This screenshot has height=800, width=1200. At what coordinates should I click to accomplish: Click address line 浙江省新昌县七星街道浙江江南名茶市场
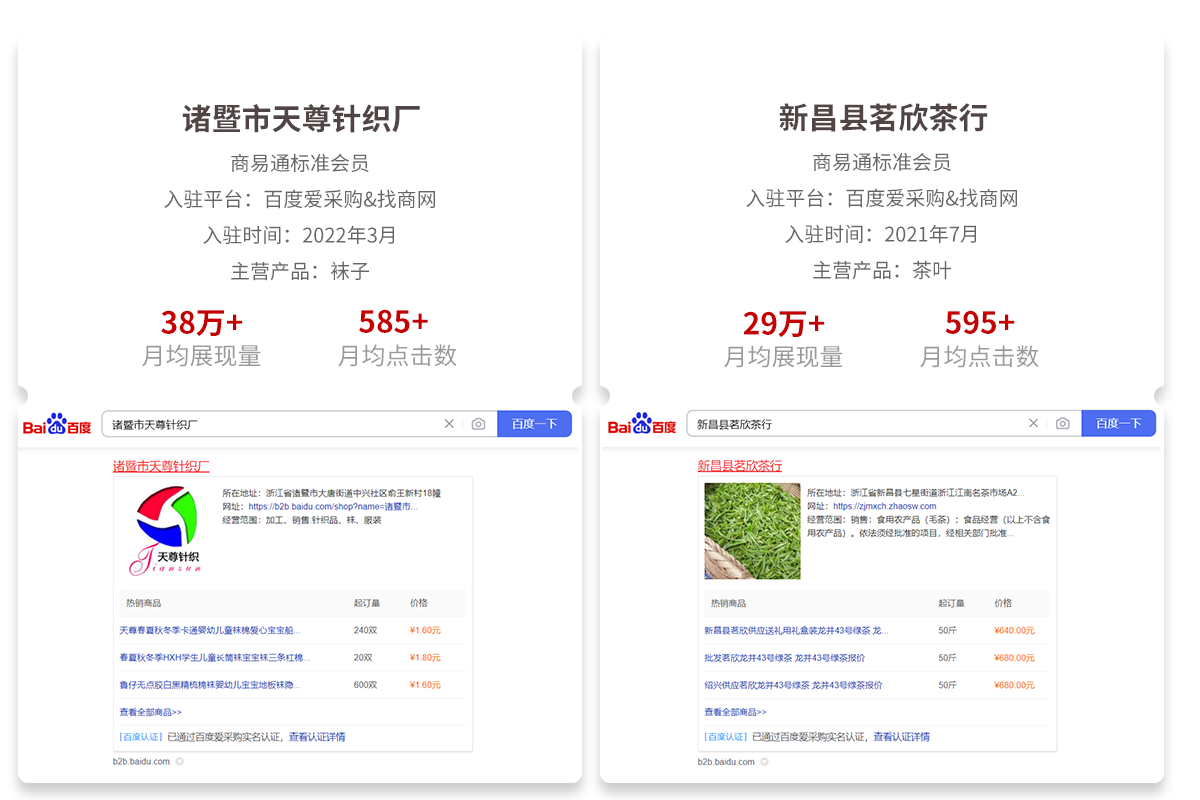click(916, 493)
